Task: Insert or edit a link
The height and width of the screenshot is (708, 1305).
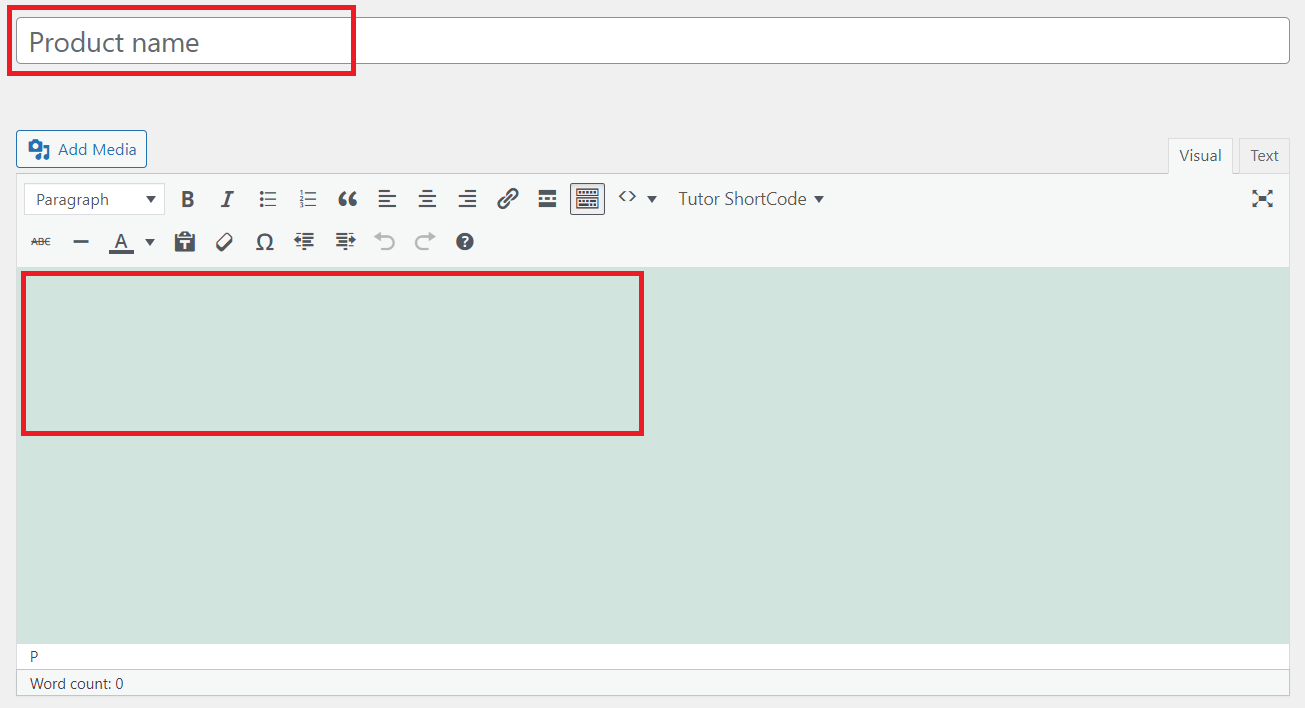Action: pos(507,199)
